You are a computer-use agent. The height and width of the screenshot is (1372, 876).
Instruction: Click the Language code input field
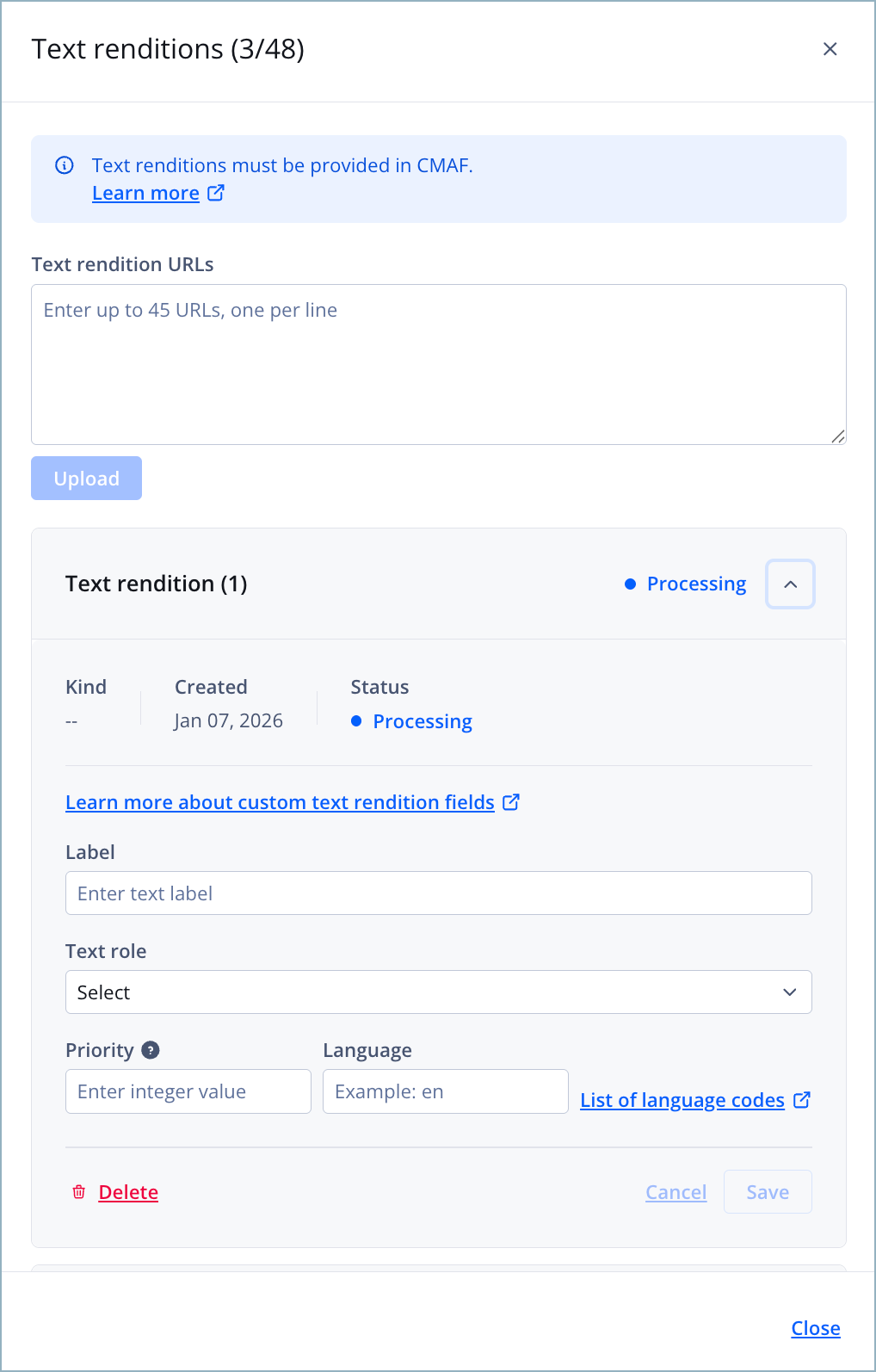446,1091
